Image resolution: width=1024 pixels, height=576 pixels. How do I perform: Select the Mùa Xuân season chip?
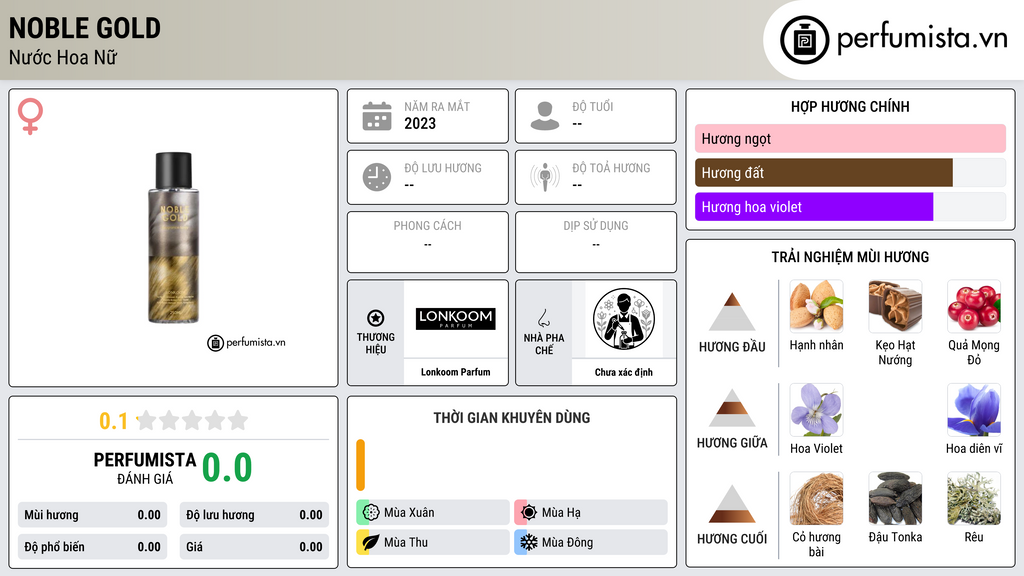coord(433,513)
